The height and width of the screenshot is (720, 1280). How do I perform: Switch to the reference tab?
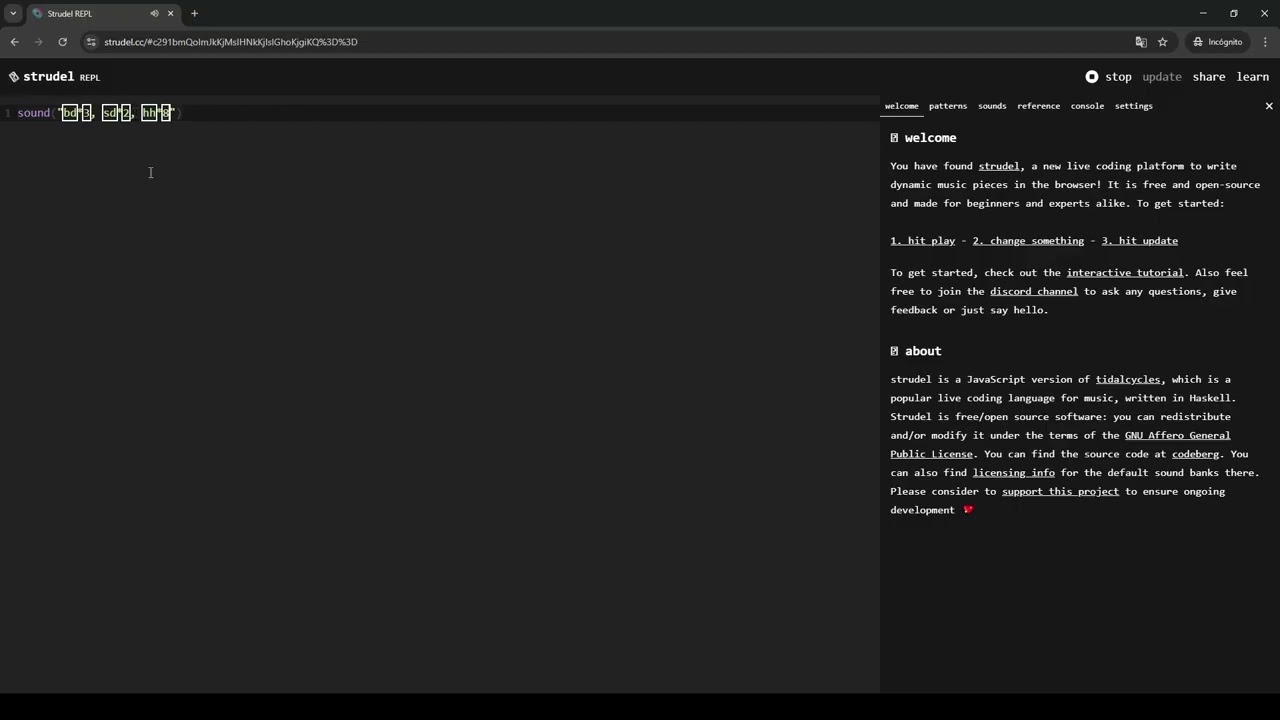(x=1038, y=106)
